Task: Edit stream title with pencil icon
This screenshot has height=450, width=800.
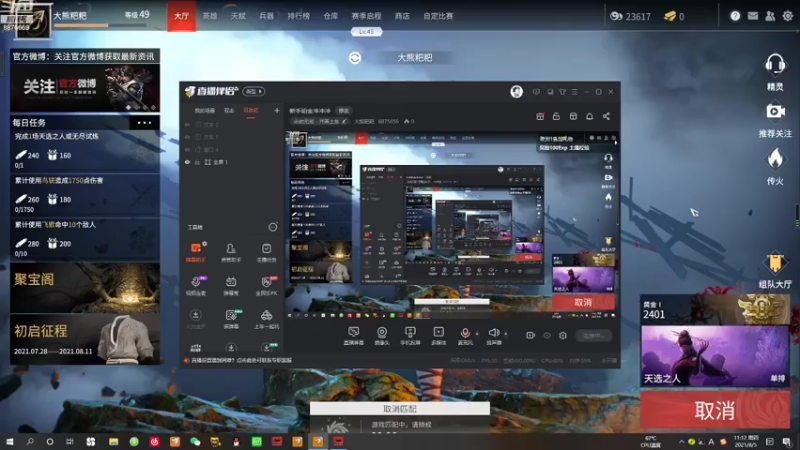Action: pyautogui.click(x=344, y=121)
